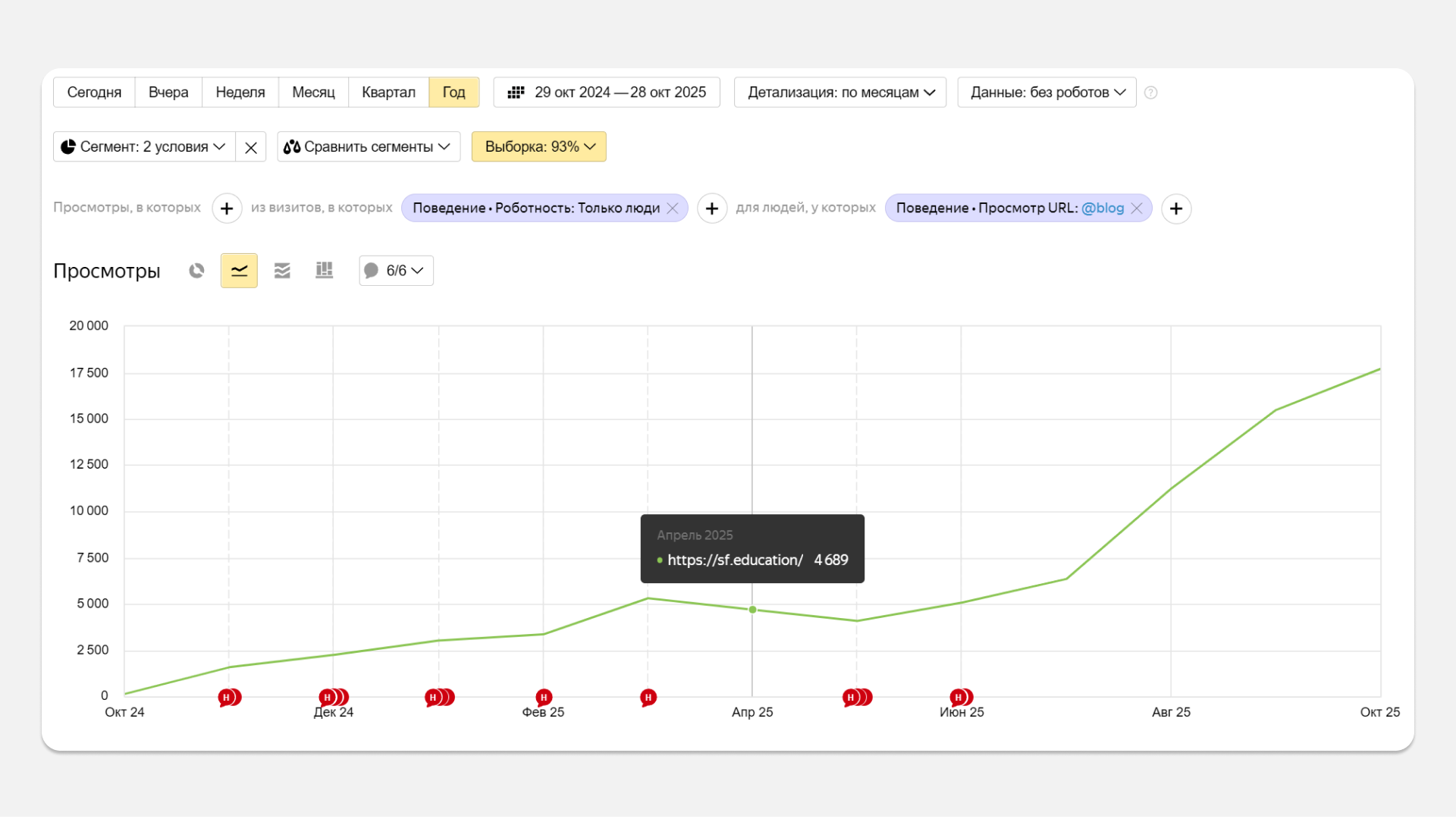
Task: Click the question mark help icon
Action: 1150,93
